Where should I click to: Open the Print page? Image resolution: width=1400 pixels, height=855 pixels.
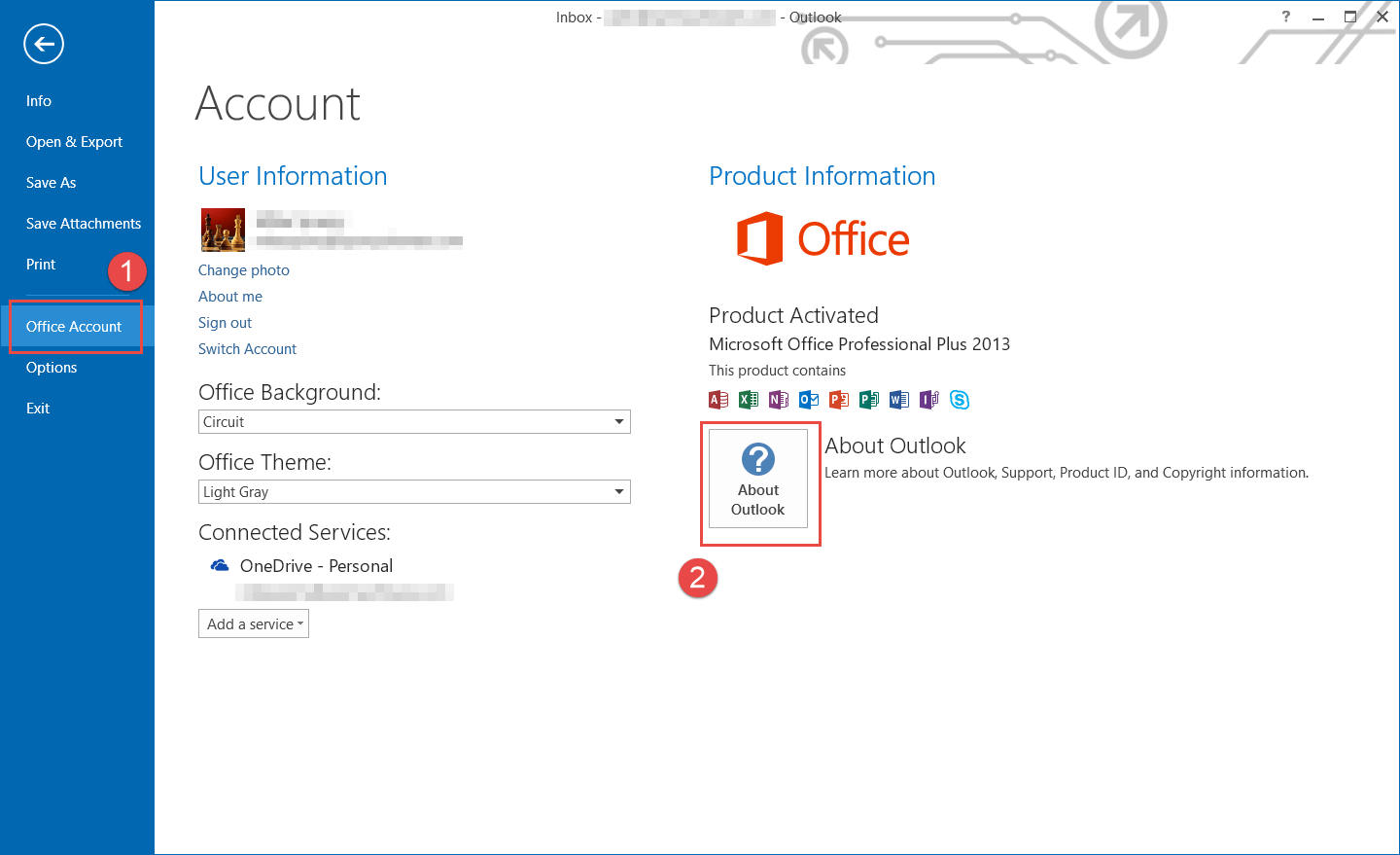tap(41, 265)
